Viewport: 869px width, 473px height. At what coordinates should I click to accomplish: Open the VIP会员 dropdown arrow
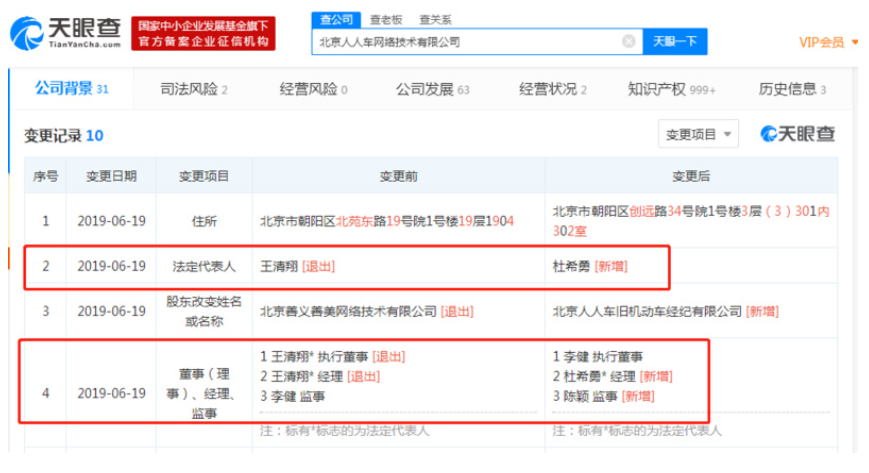coord(855,42)
